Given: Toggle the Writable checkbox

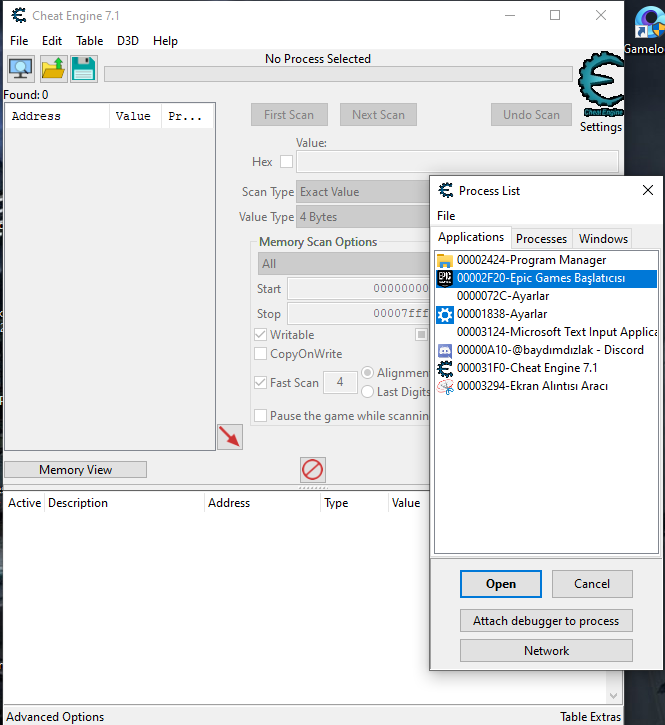Looking at the screenshot, I should (x=260, y=334).
